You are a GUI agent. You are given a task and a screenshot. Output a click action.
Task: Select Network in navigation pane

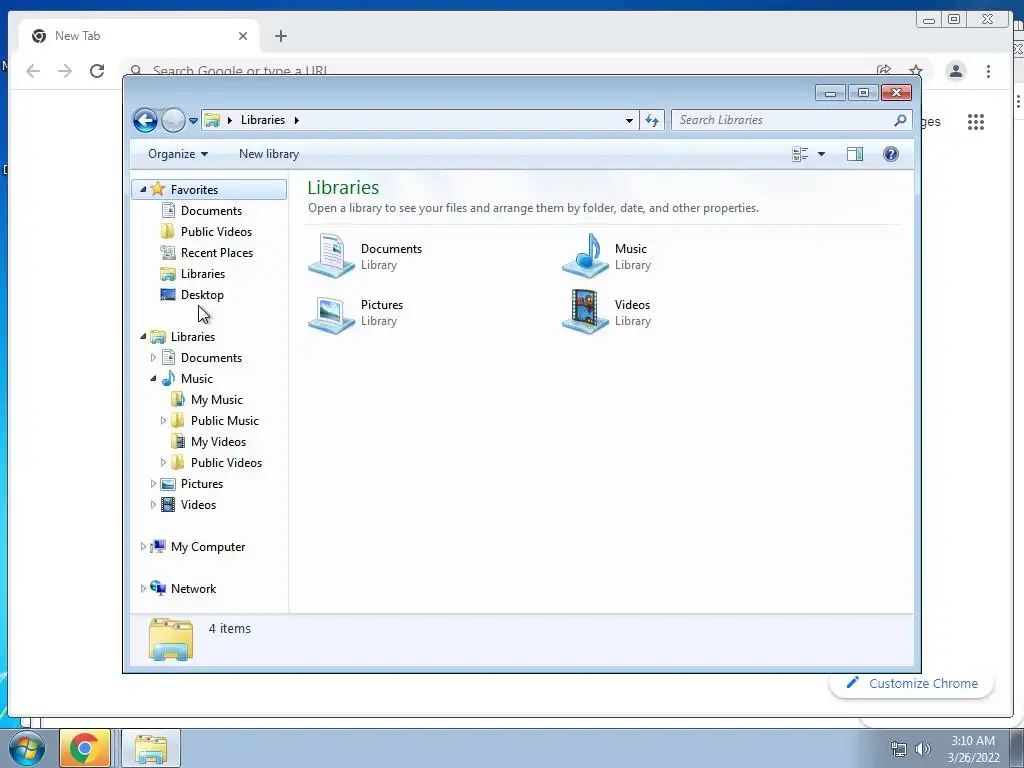[x=193, y=588]
